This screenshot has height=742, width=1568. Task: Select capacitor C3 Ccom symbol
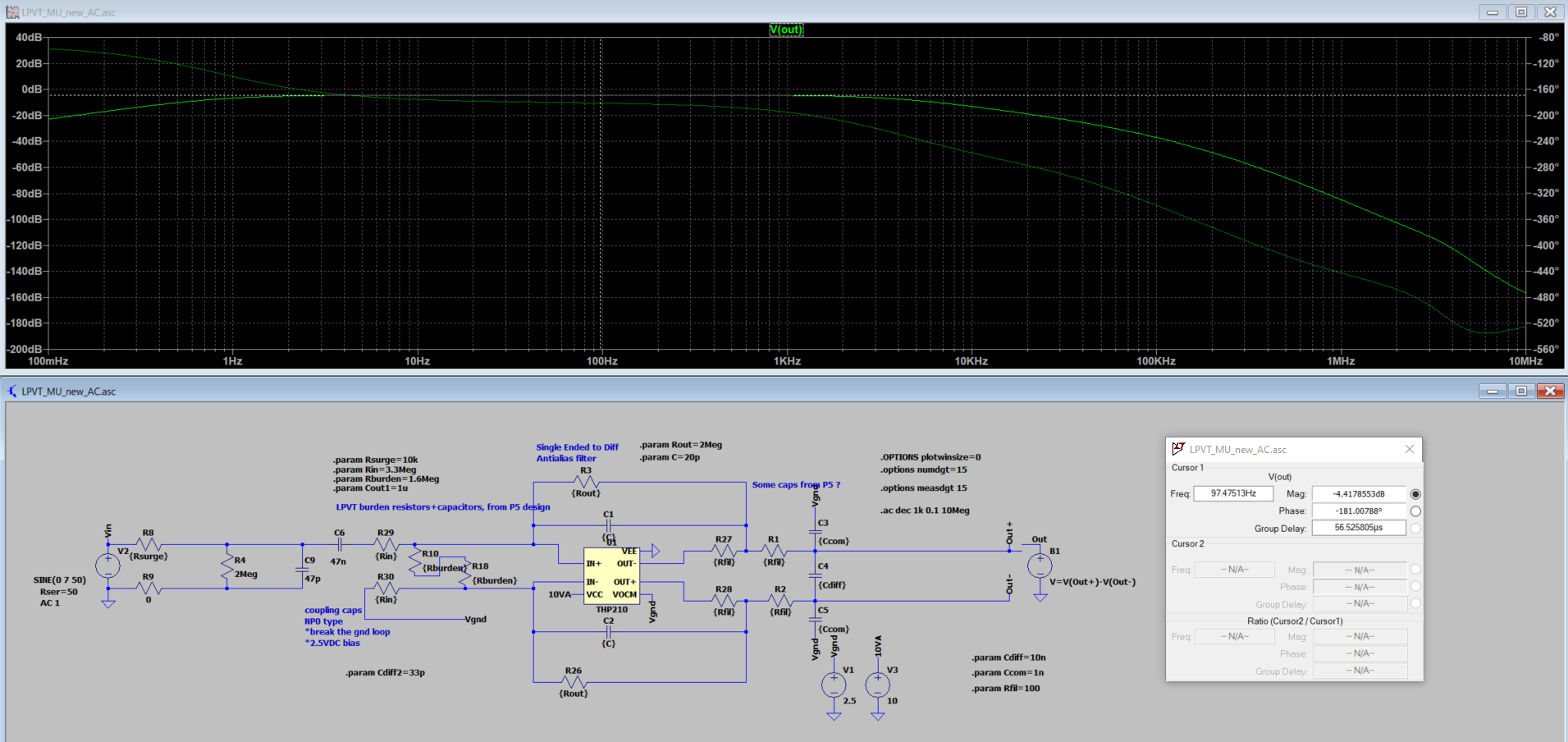(x=816, y=531)
